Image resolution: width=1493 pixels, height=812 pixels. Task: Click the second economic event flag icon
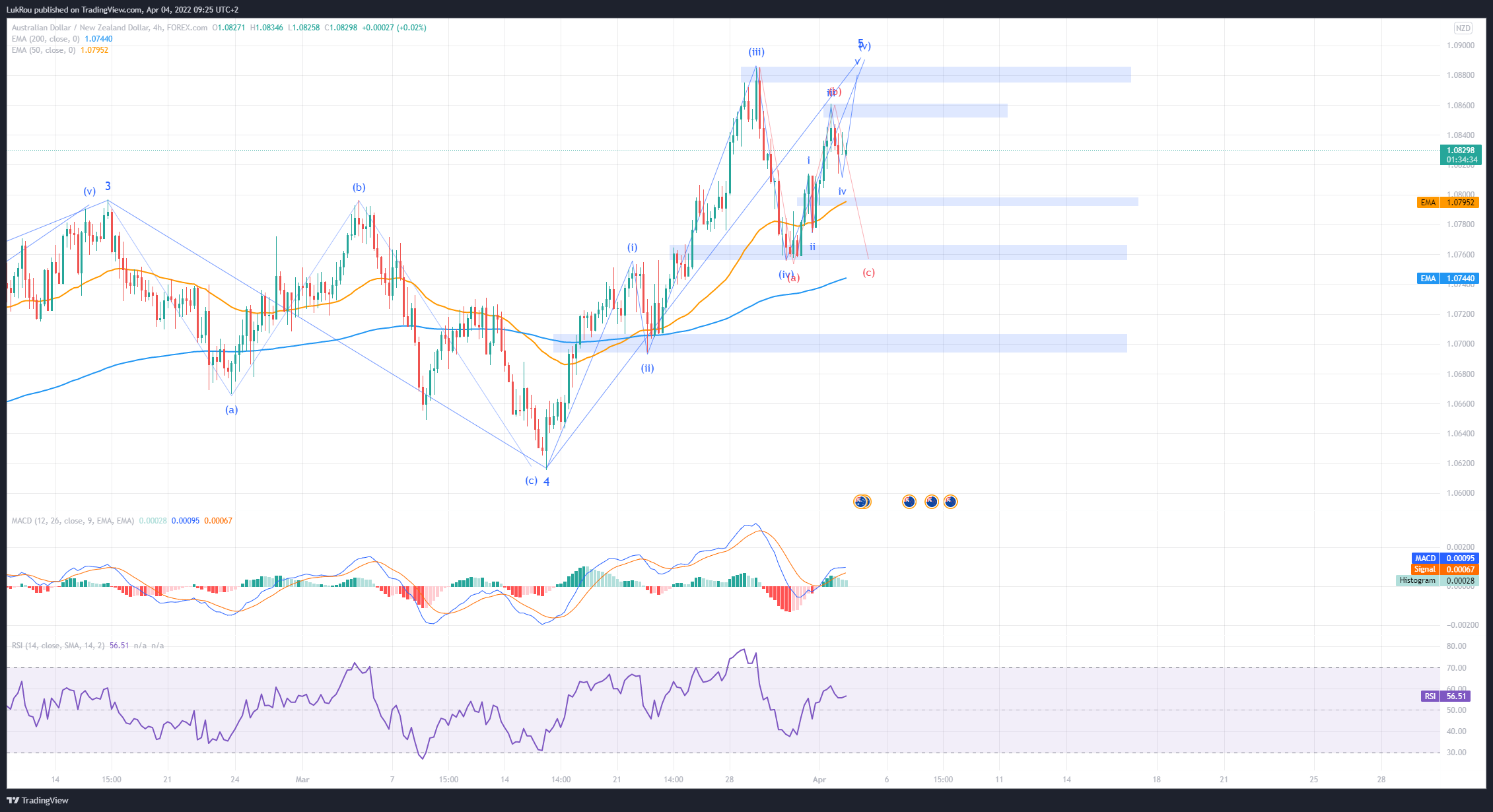(x=909, y=502)
